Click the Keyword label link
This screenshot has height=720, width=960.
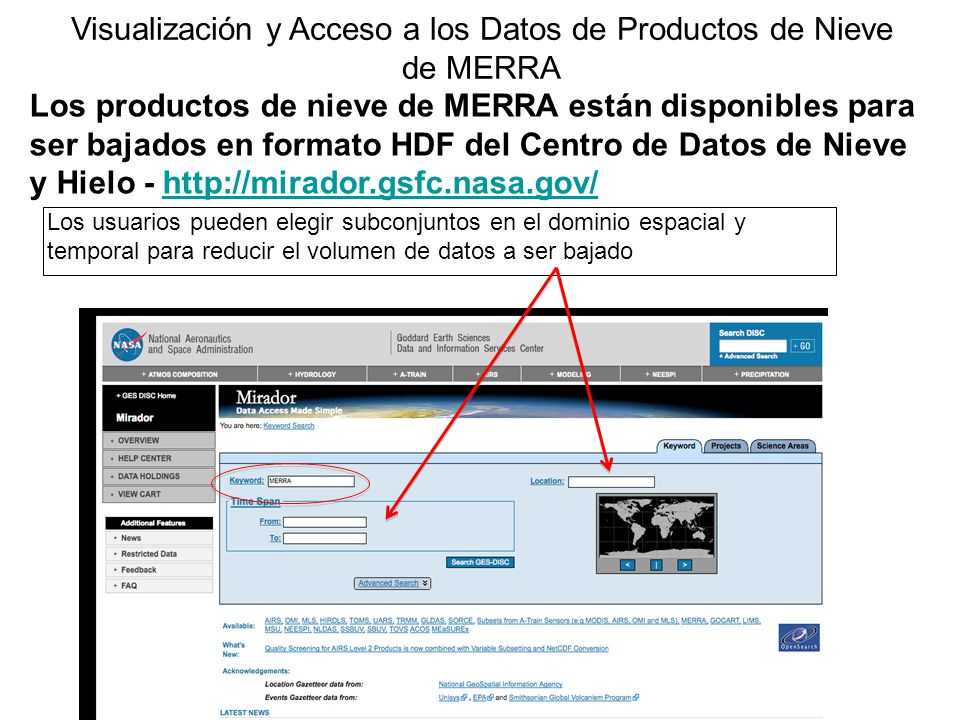pyautogui.click(x=246, y=480)
